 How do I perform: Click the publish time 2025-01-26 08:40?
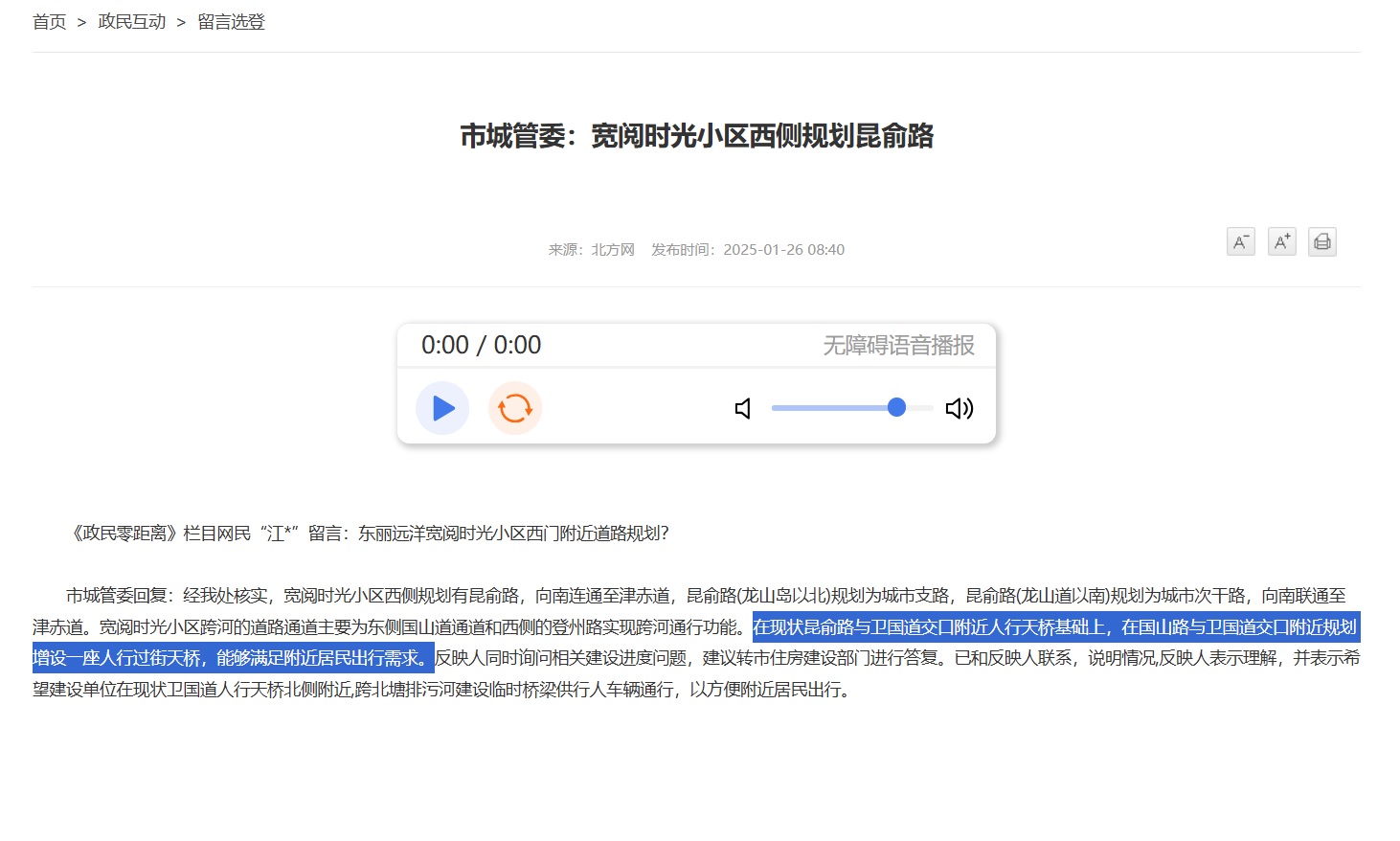click(783, 250)
